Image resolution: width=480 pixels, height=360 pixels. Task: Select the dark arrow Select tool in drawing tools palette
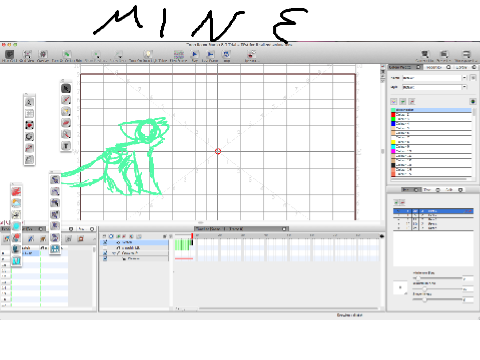coord(66,88)
